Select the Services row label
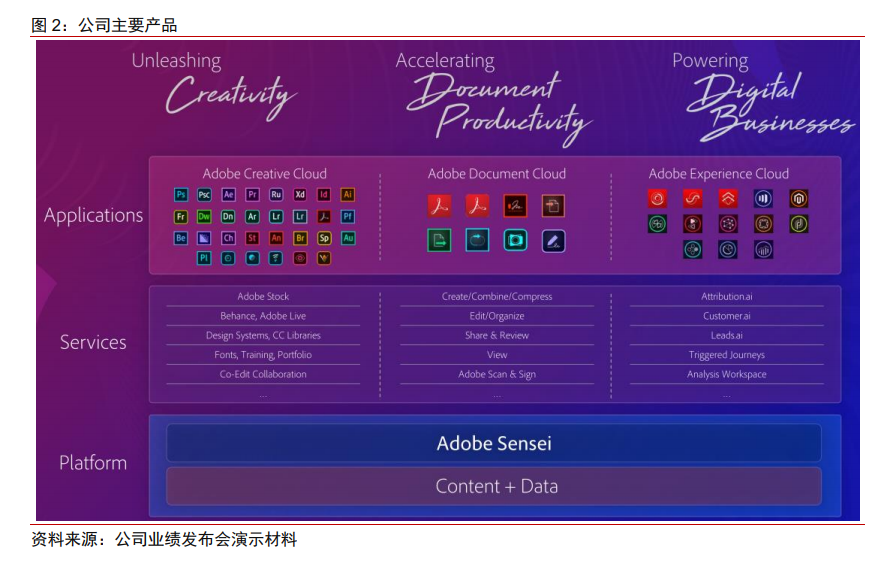 pos(93,342)
